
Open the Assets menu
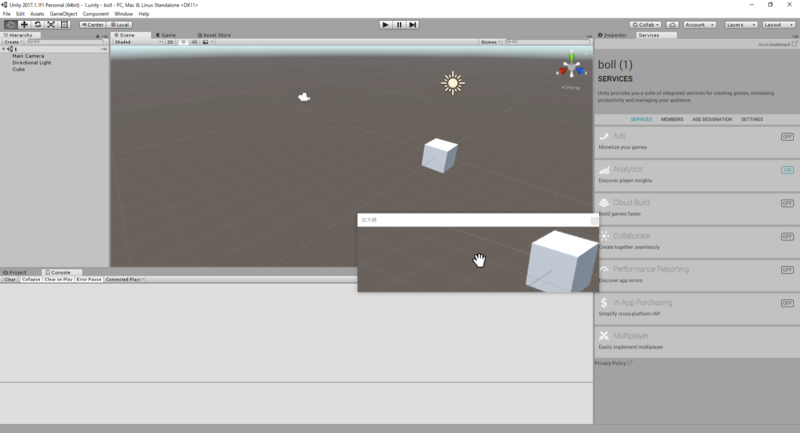tap(37, 14)
